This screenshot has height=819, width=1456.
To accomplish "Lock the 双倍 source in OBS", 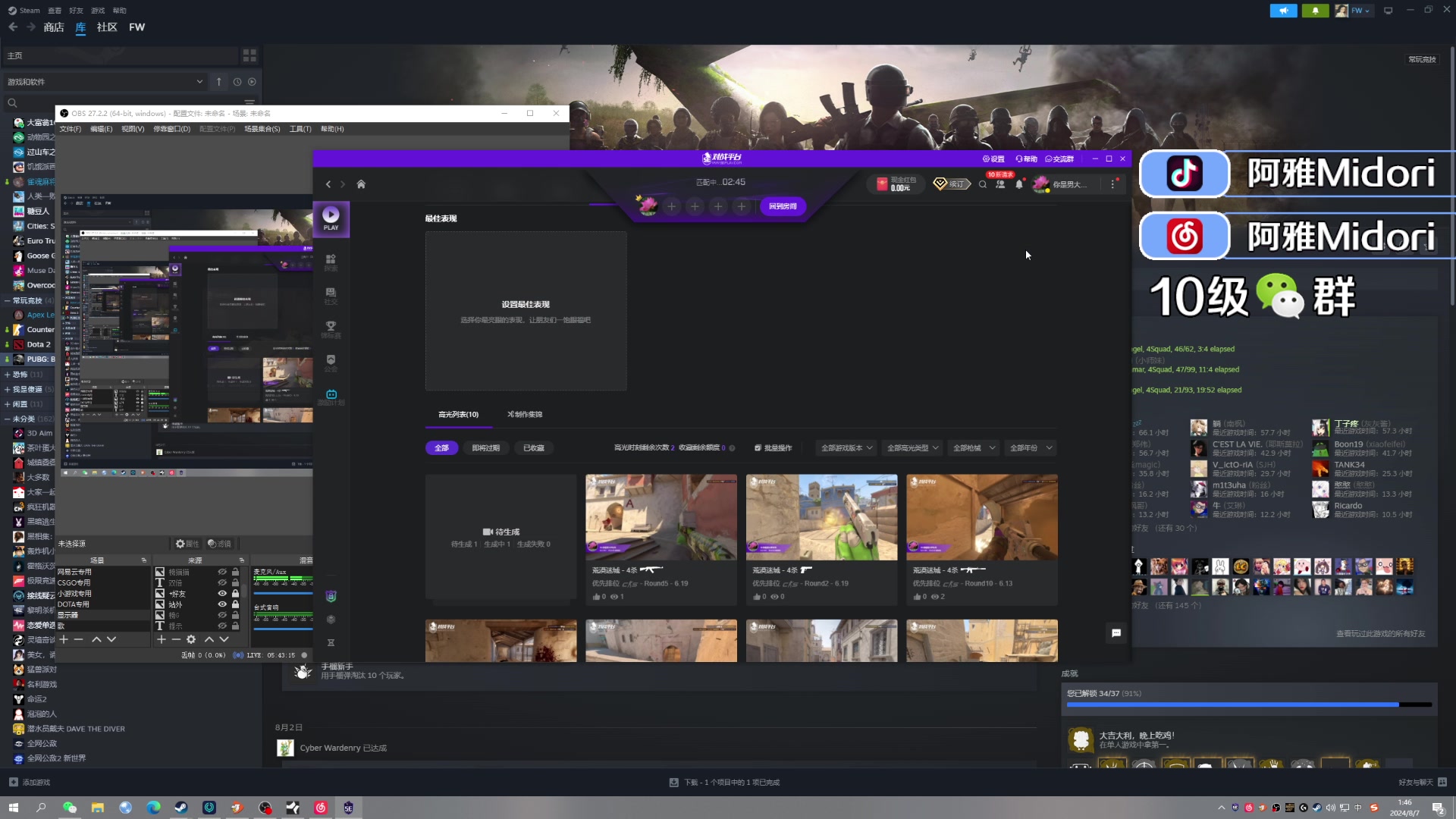I will [235, 583].
